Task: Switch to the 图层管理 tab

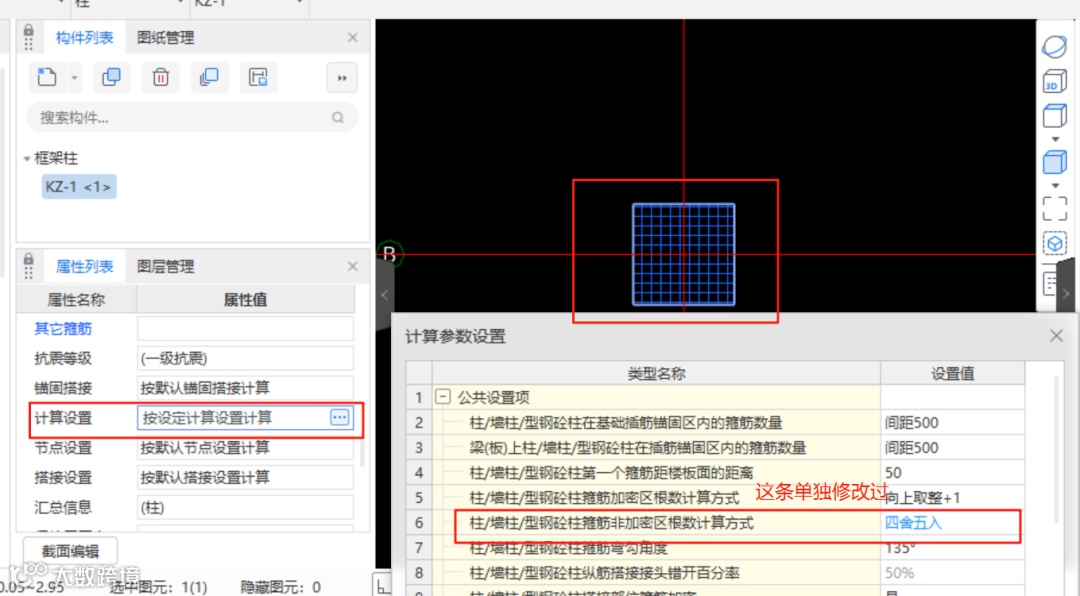Action: 165,266
